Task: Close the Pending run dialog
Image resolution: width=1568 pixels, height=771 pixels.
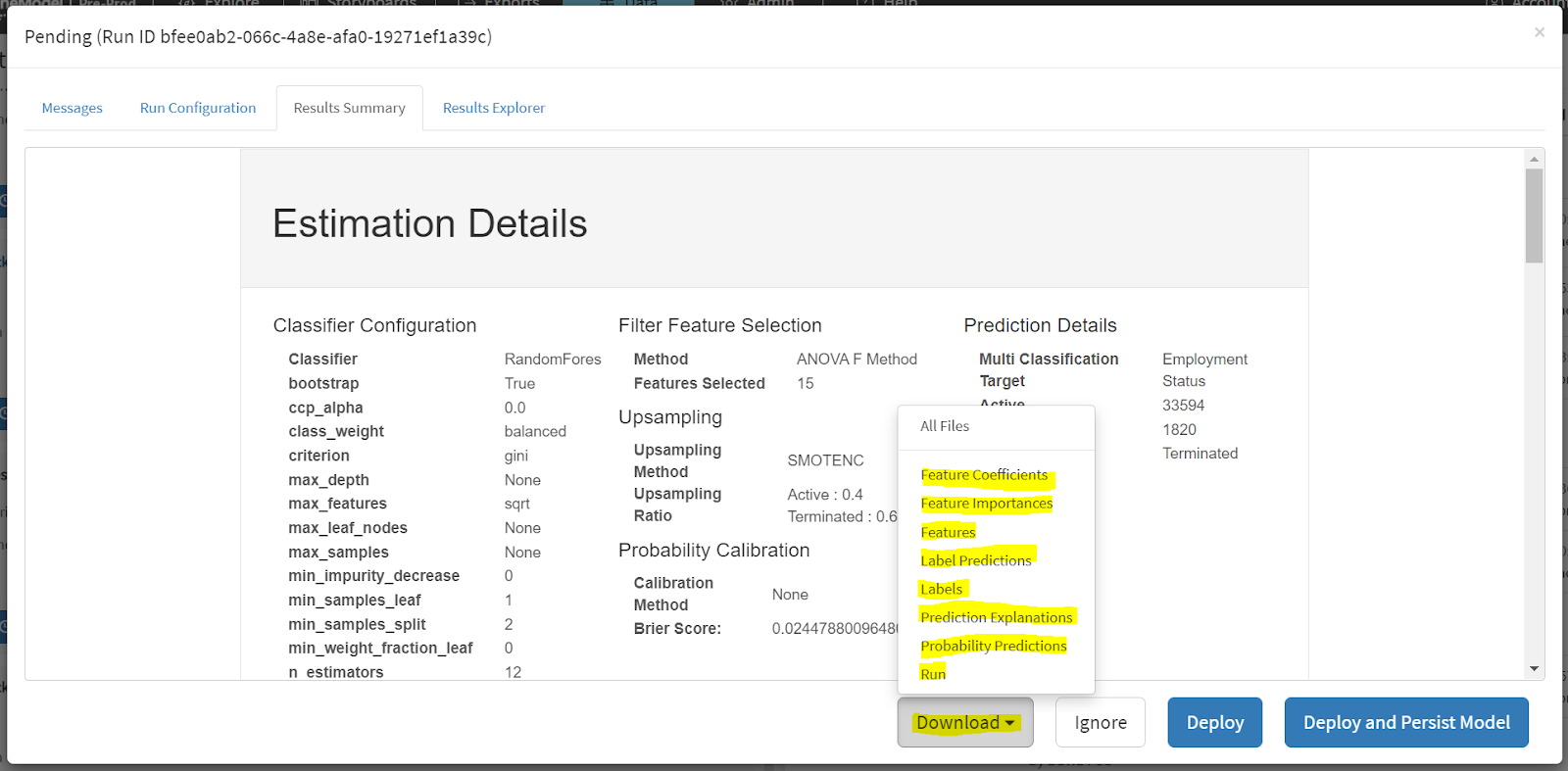Action: [x=1539, y=32]
